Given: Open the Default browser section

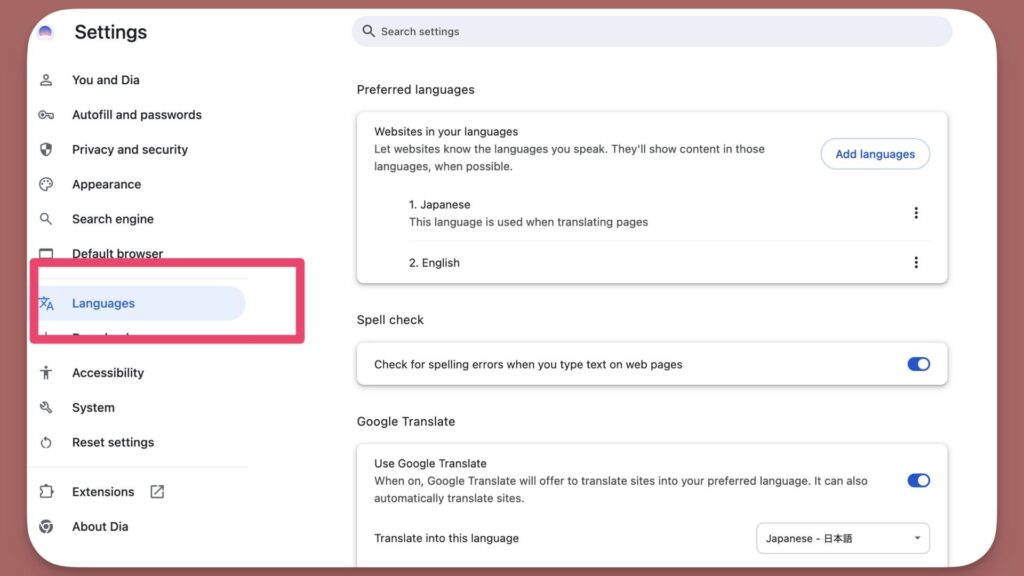Looking at the screenshot, I should pos(117,254).
